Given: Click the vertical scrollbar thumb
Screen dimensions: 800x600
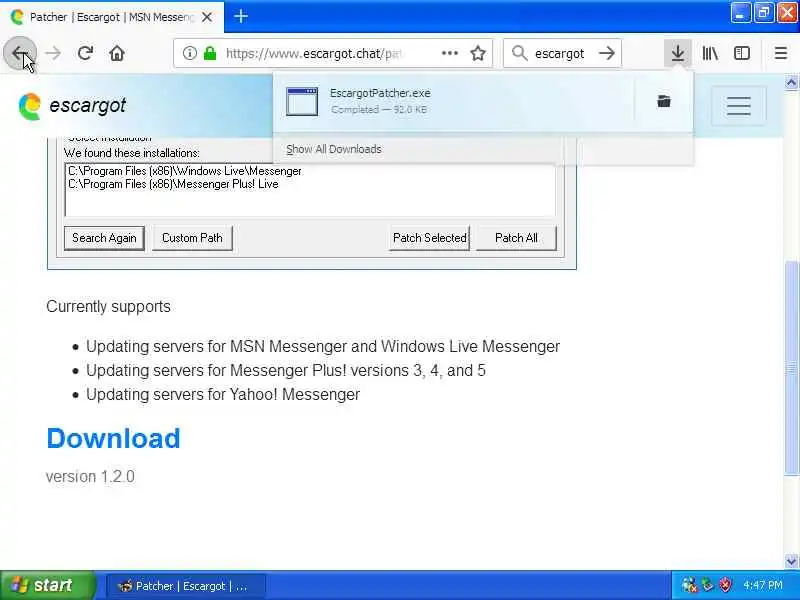Looking at the screenshot, I should [x=791, y=368].
